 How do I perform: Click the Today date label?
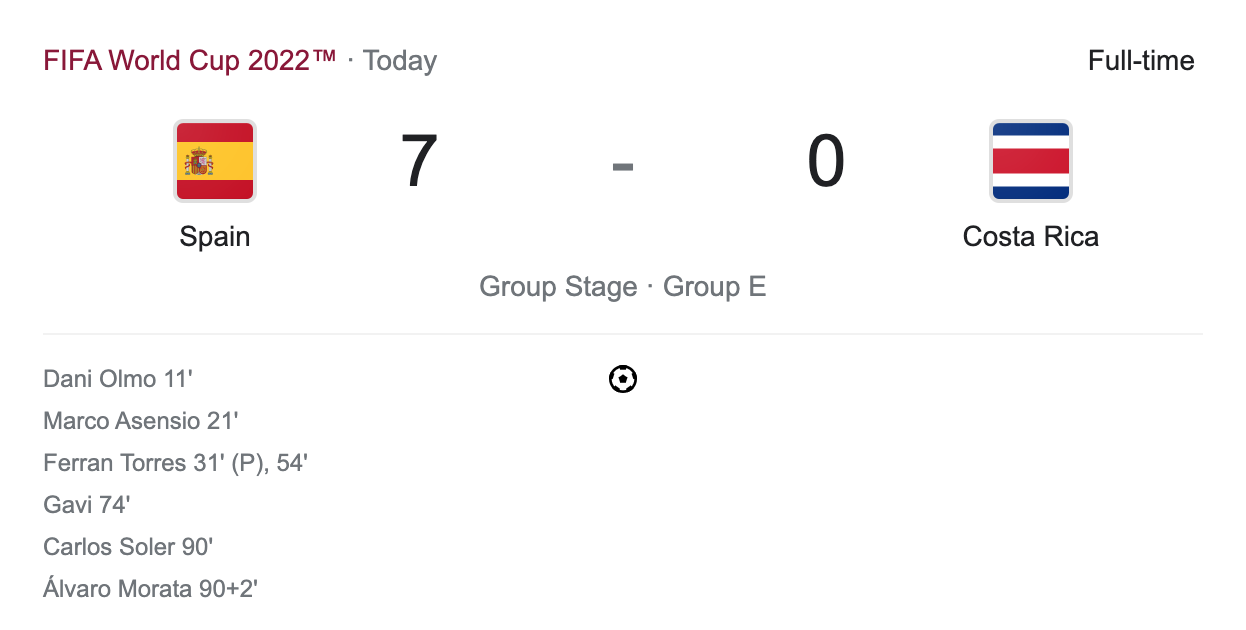point(400,61)
